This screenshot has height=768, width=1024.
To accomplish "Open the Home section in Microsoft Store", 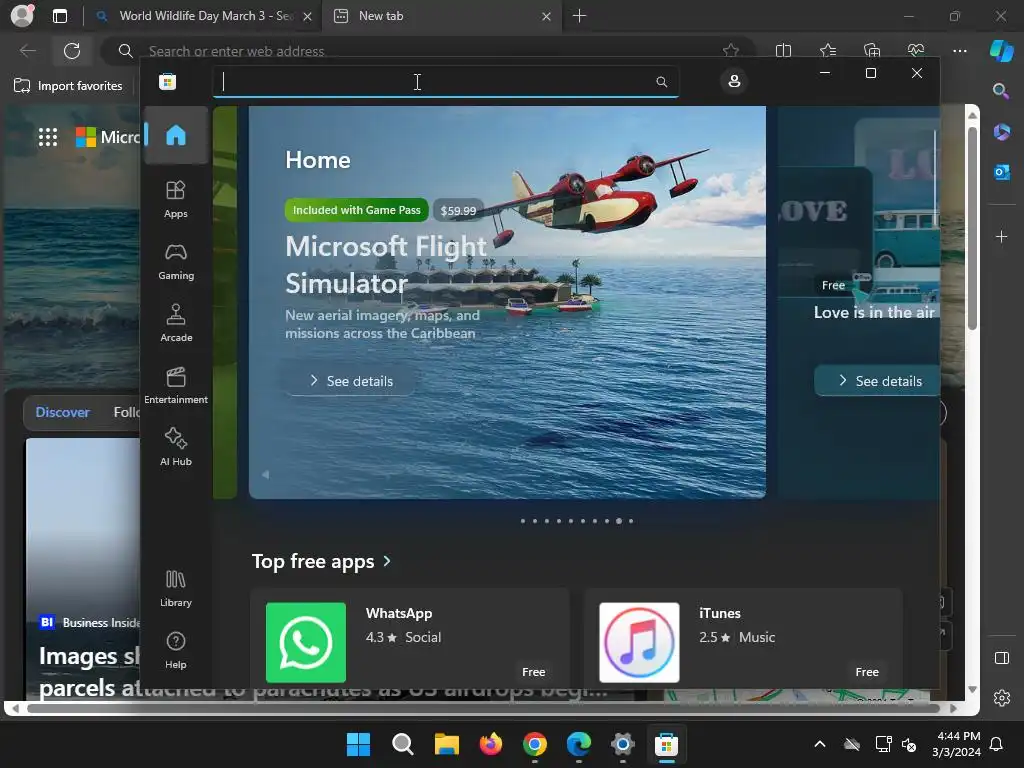I will pos(176,135).
